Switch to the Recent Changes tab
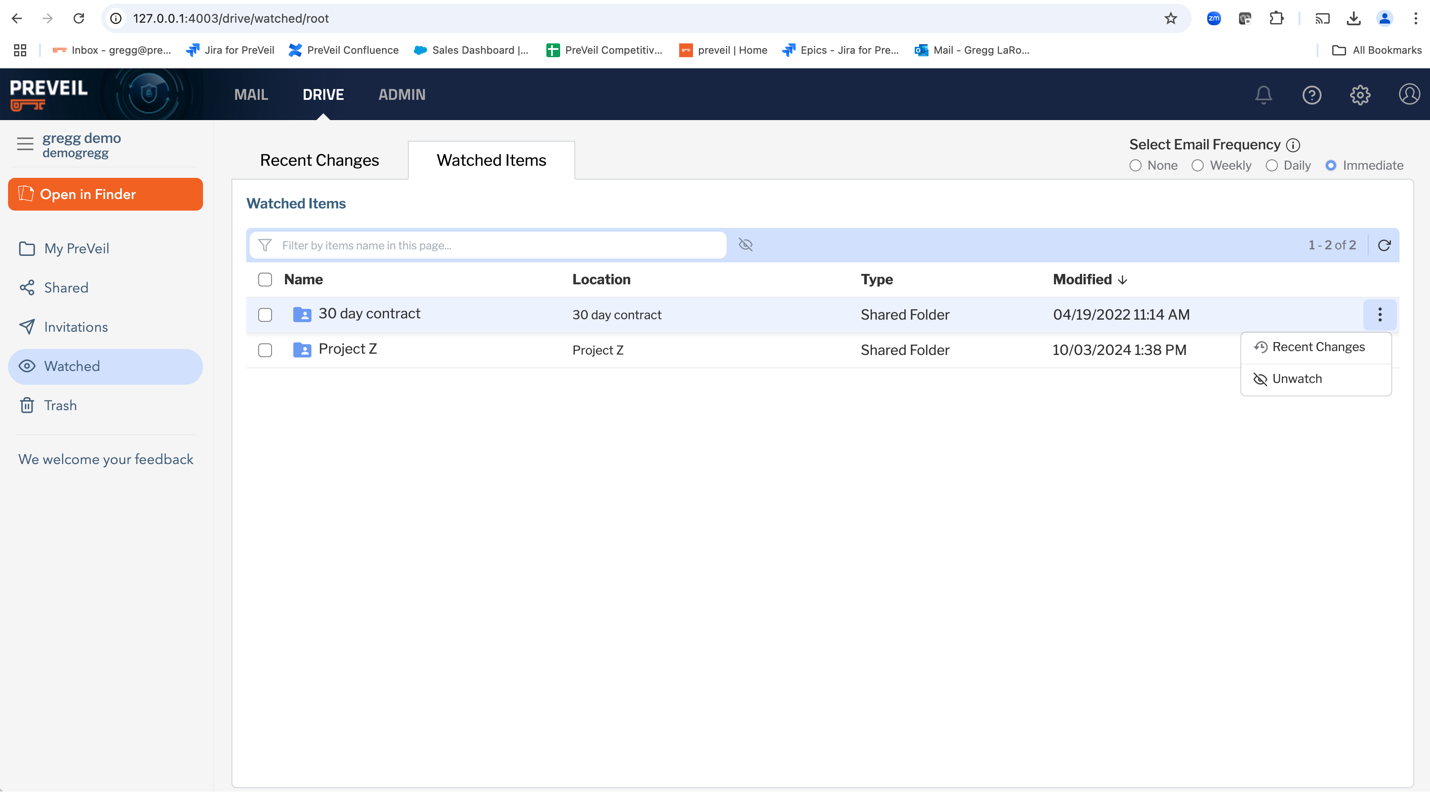The image size is (1430, 794). (x=320, y=160)
